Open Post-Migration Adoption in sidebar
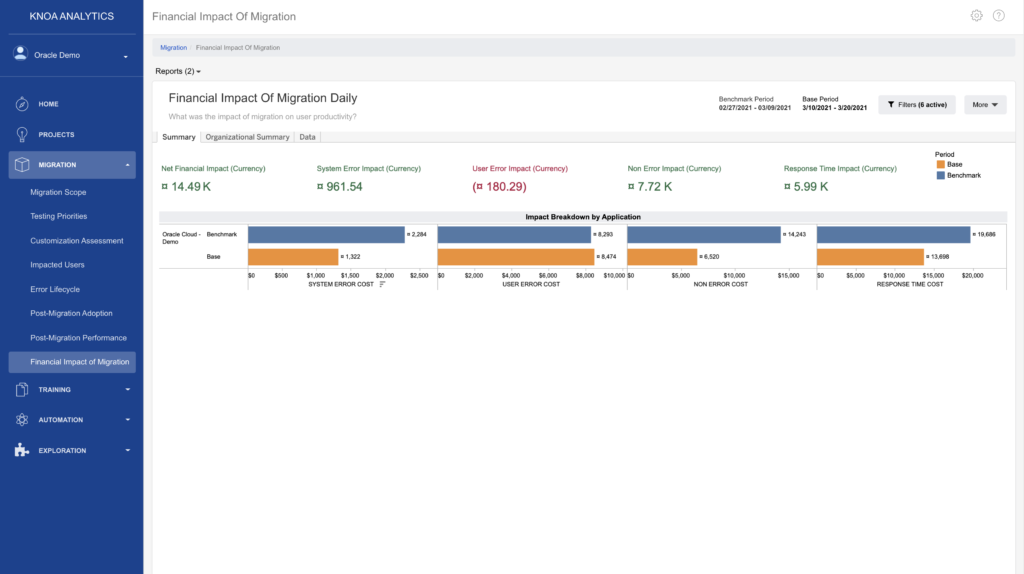 pyautogui.click(x=71, y=313)
